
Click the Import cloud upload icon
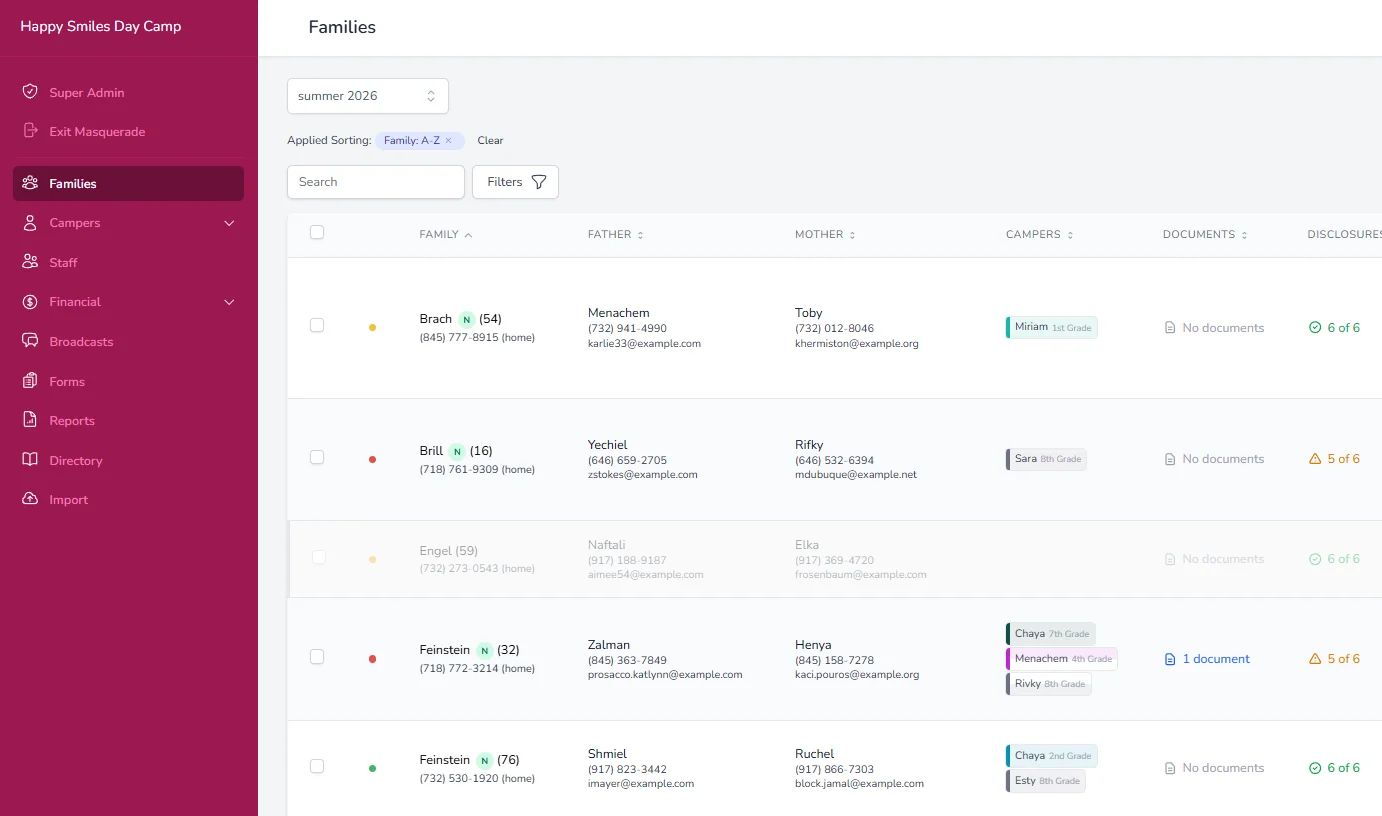click(x=30, y=499)
